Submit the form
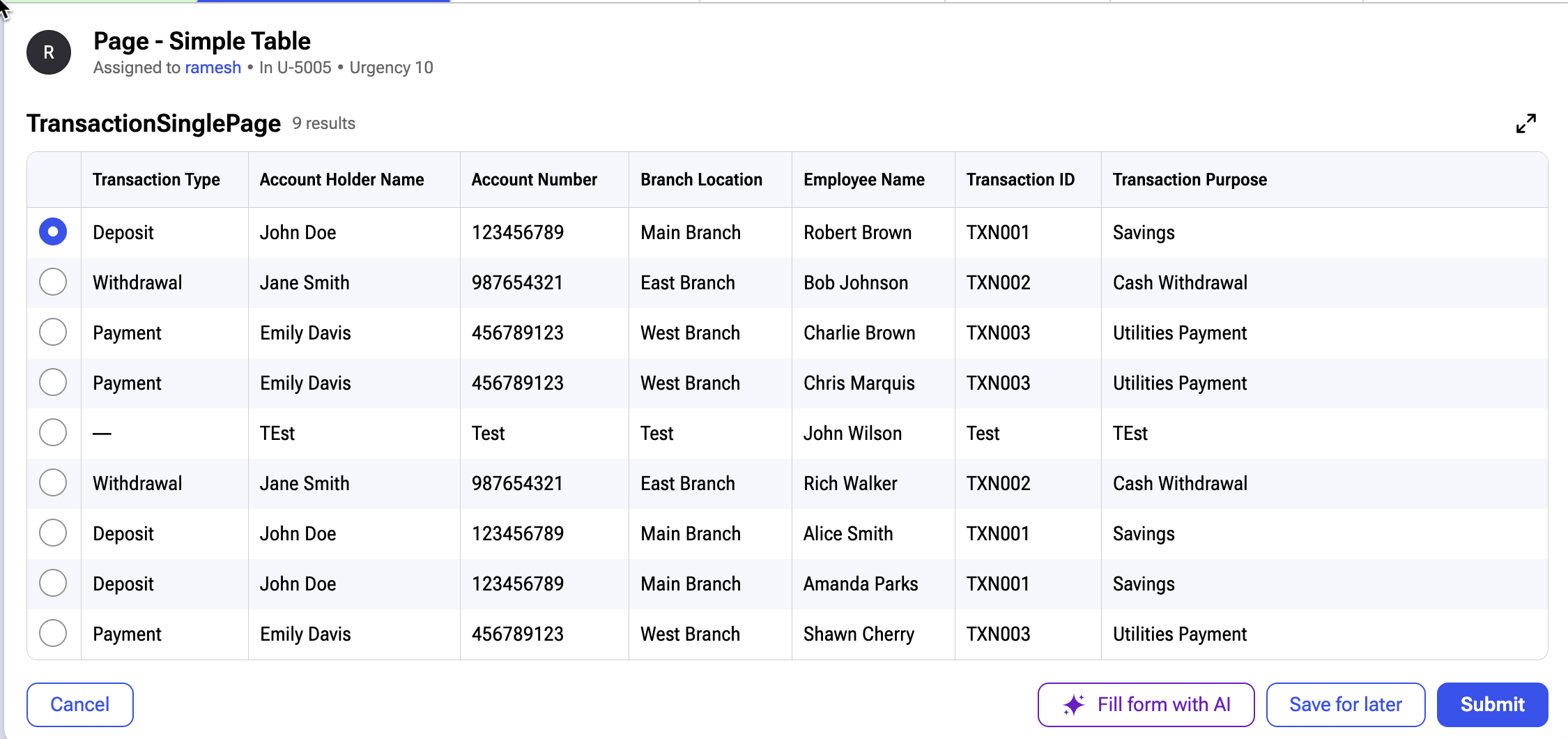1568x739 pixels. 1492,705
